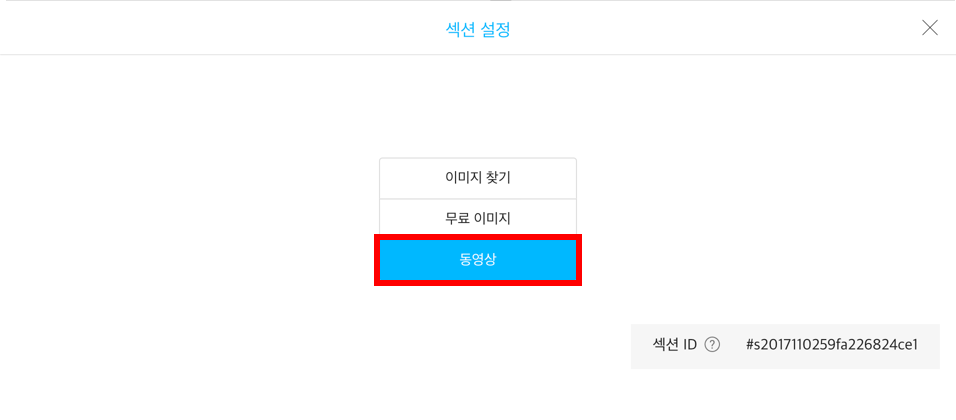Select the 동영상 option
Viewport: 956px width, 420px height.
click(x=478, y=260)
